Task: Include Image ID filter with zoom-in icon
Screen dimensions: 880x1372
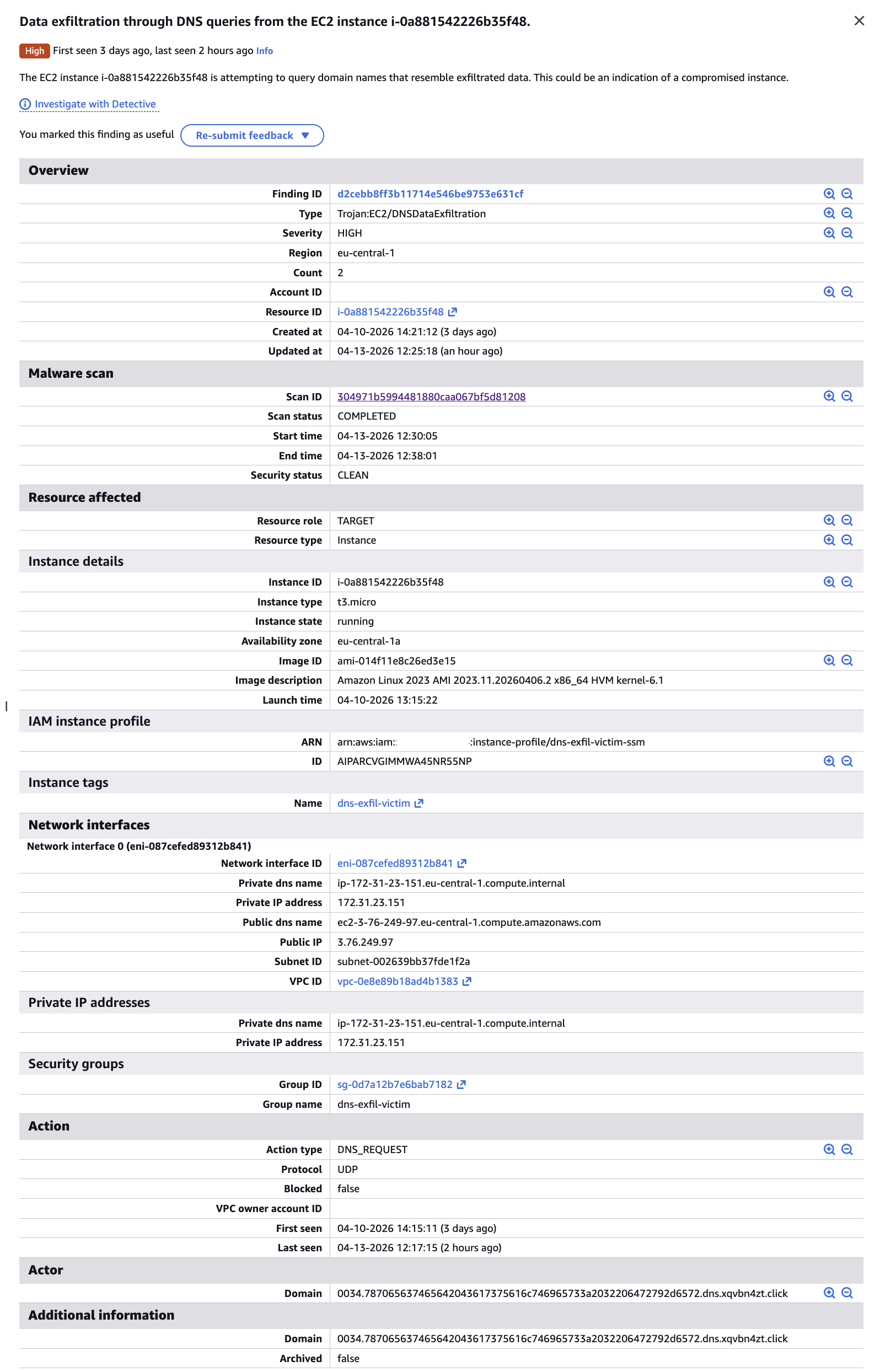Action: (x=829, y=660)
